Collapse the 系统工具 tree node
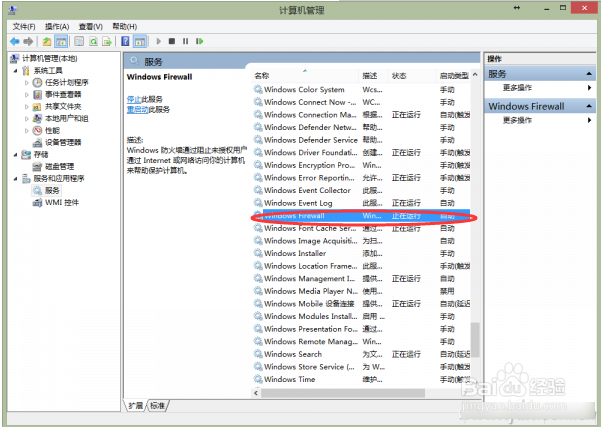The image size is (601, 427). (16, 71)
